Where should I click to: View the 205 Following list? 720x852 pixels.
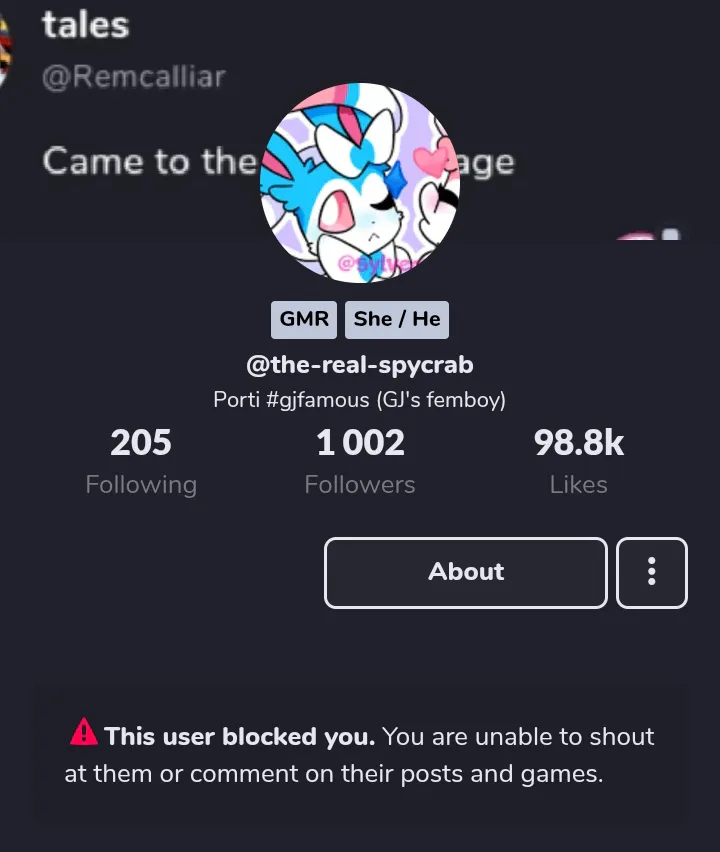pyautogui.click(x=141, y=461)
